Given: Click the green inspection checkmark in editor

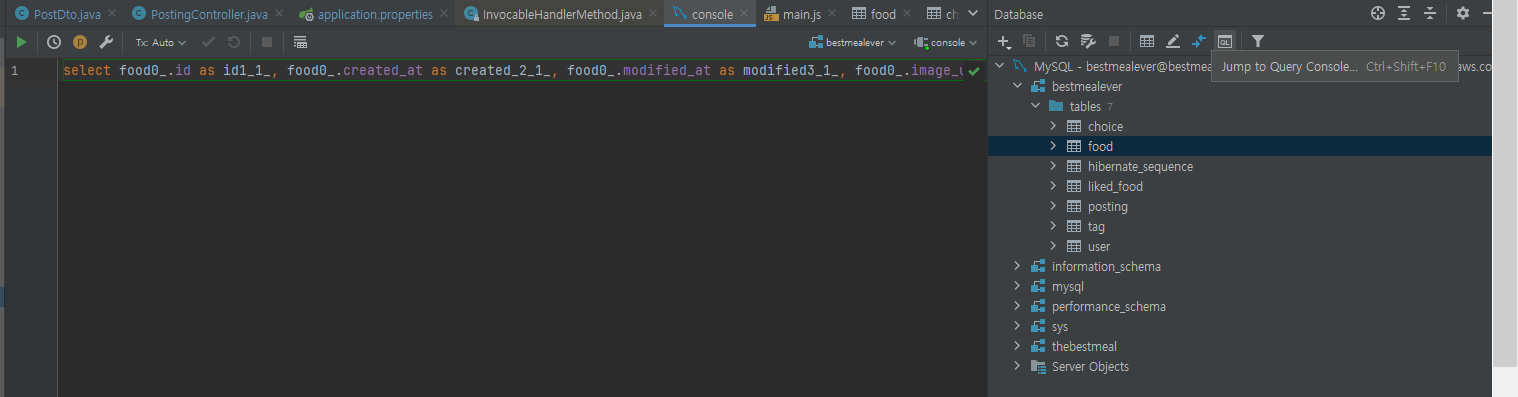Looking at the screenshot, I should point(973,71).
